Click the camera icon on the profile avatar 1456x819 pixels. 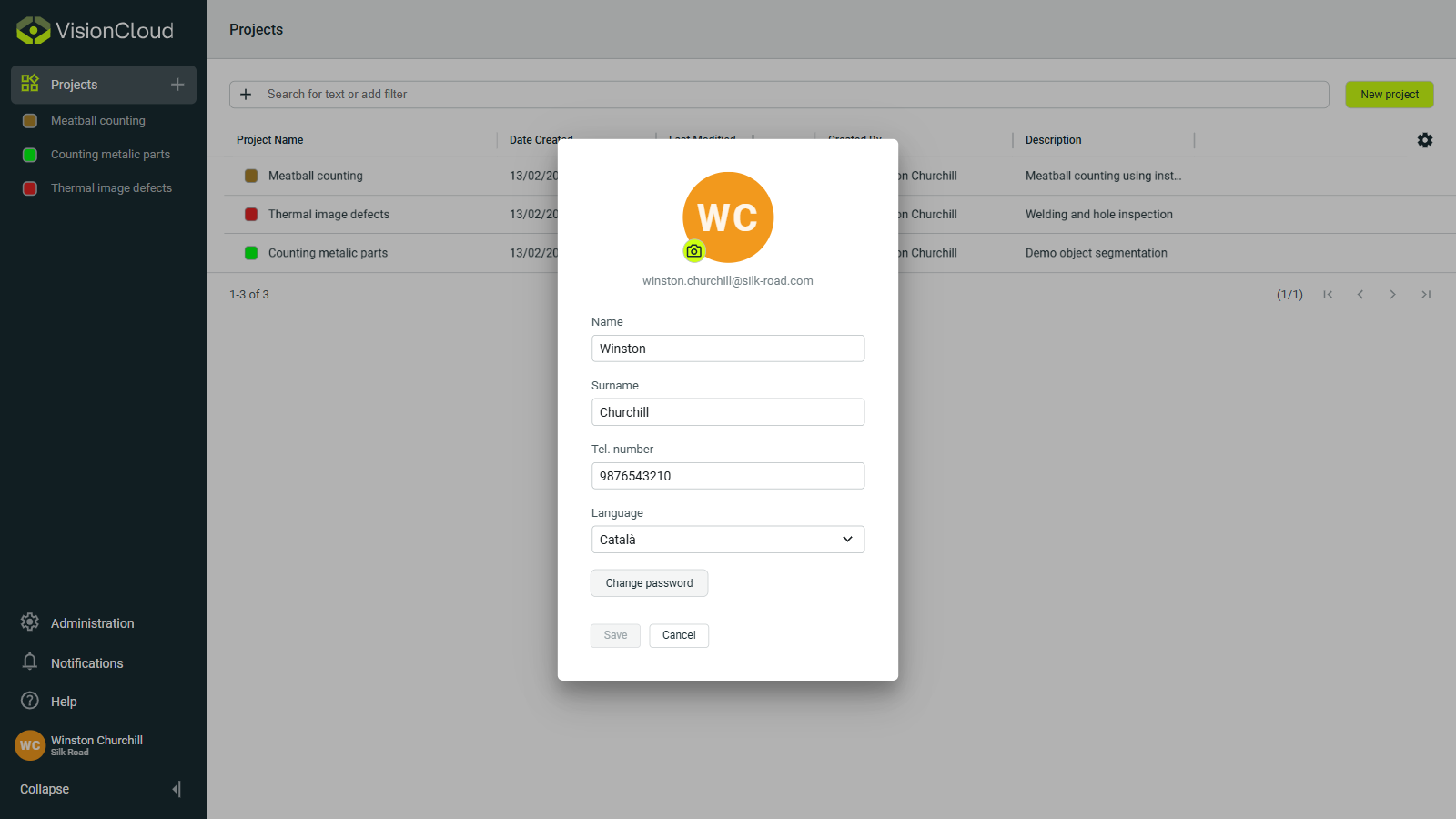(693, 250)
